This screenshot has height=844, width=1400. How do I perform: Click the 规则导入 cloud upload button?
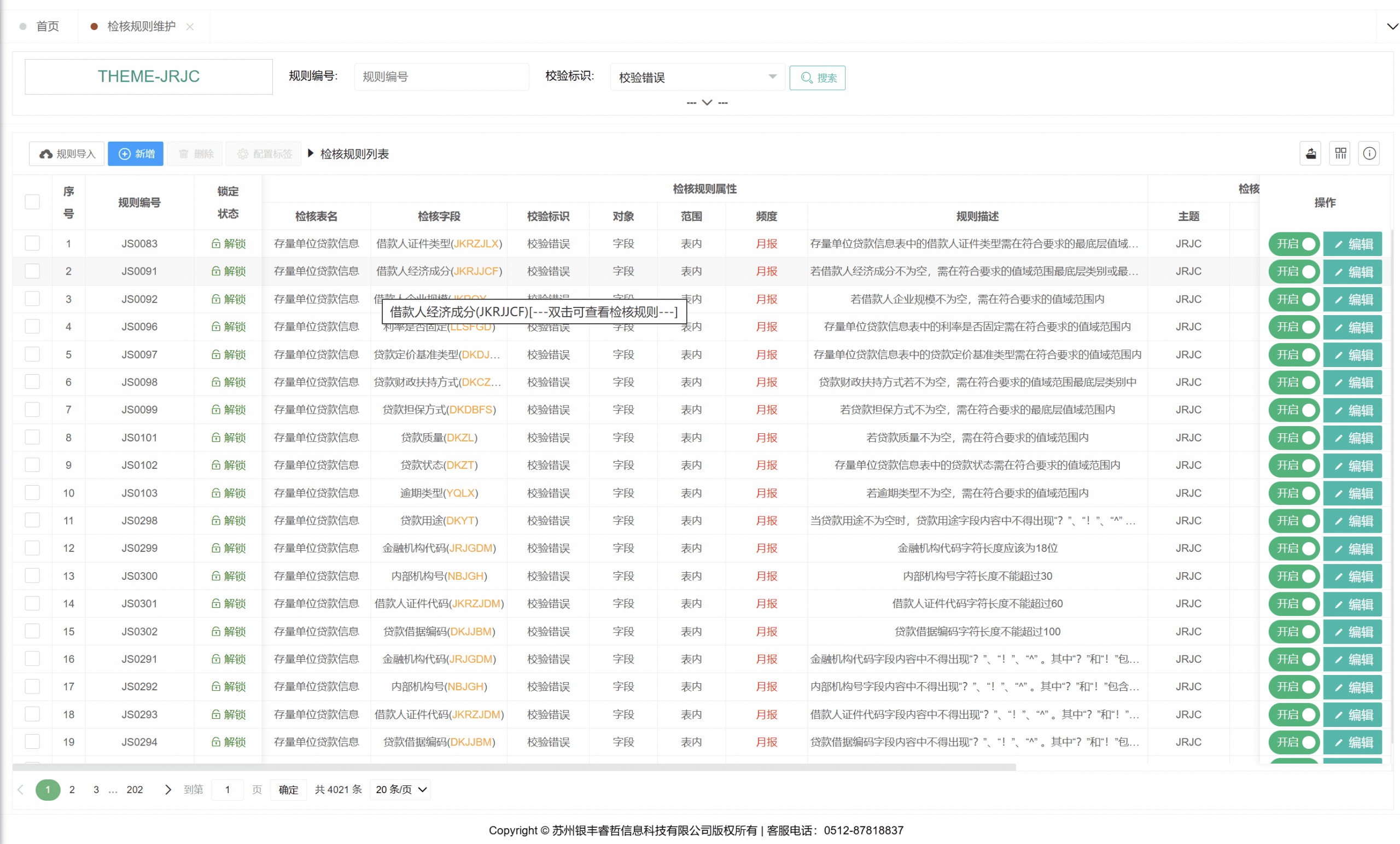pos(67,154)
